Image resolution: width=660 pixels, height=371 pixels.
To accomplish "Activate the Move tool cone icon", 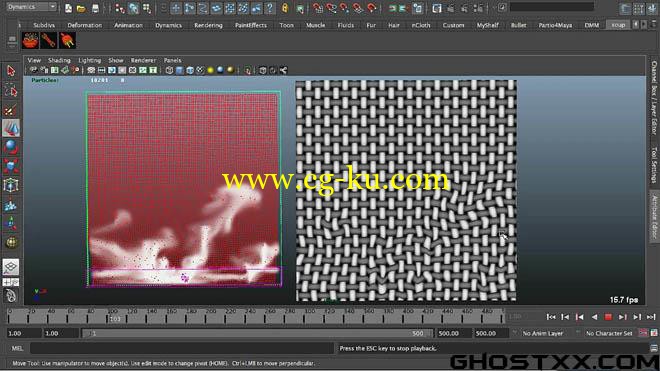I will (11, 128).
